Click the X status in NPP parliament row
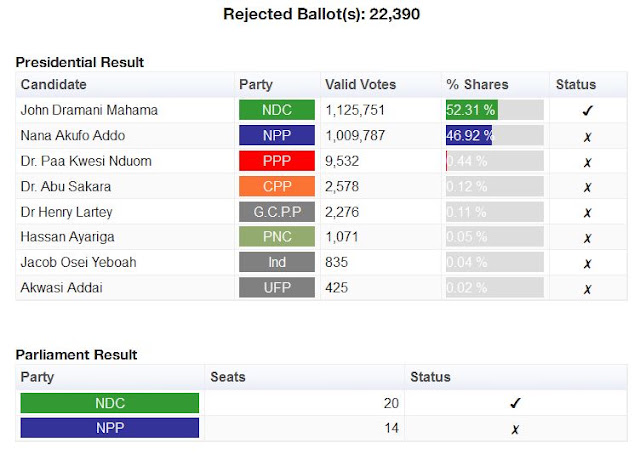 click(515, 429)
